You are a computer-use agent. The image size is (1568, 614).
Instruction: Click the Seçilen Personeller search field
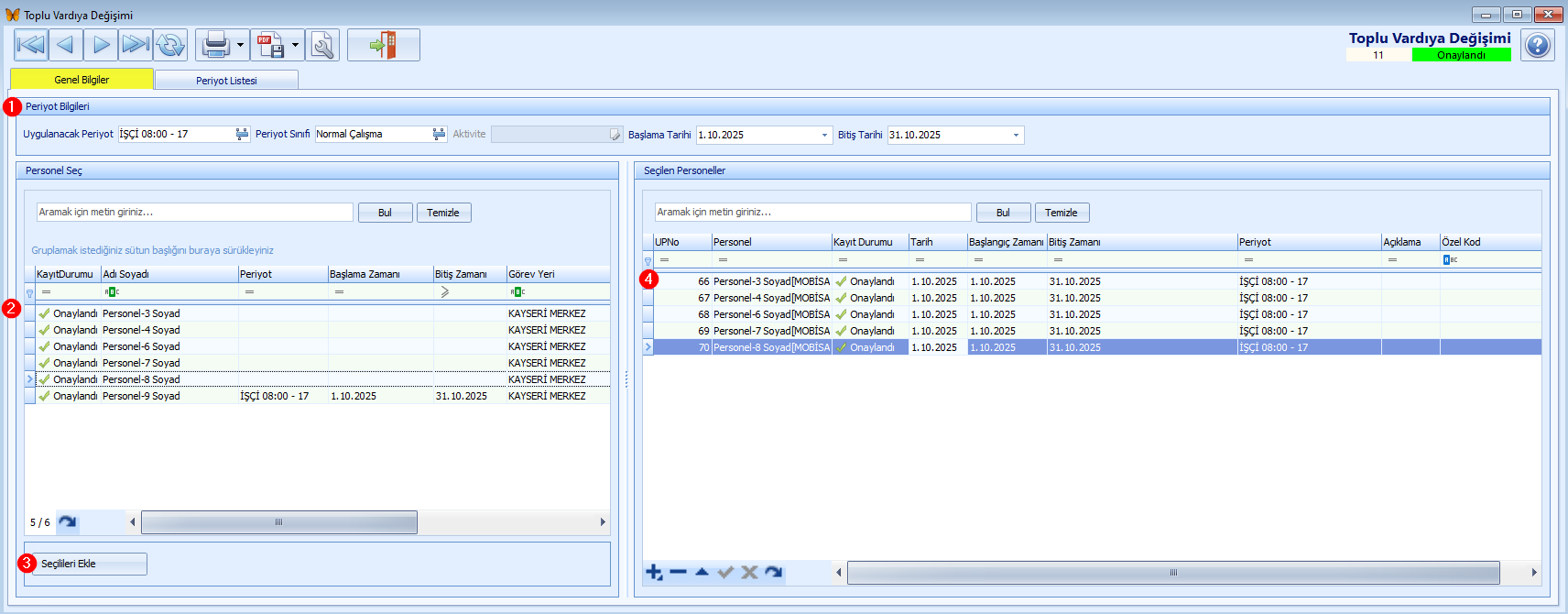812,213
